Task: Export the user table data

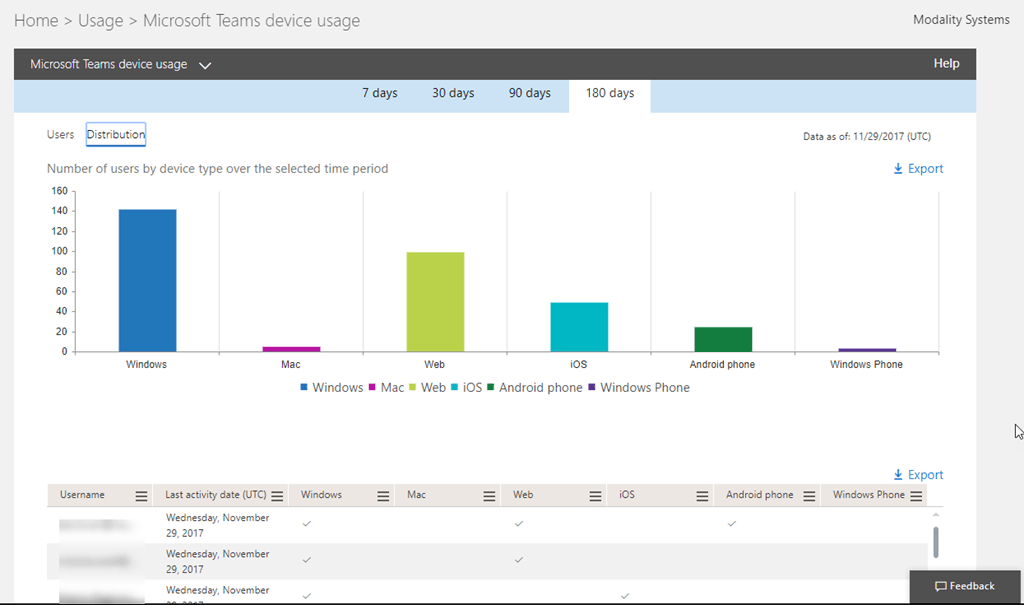Action: tap(918, 475)
